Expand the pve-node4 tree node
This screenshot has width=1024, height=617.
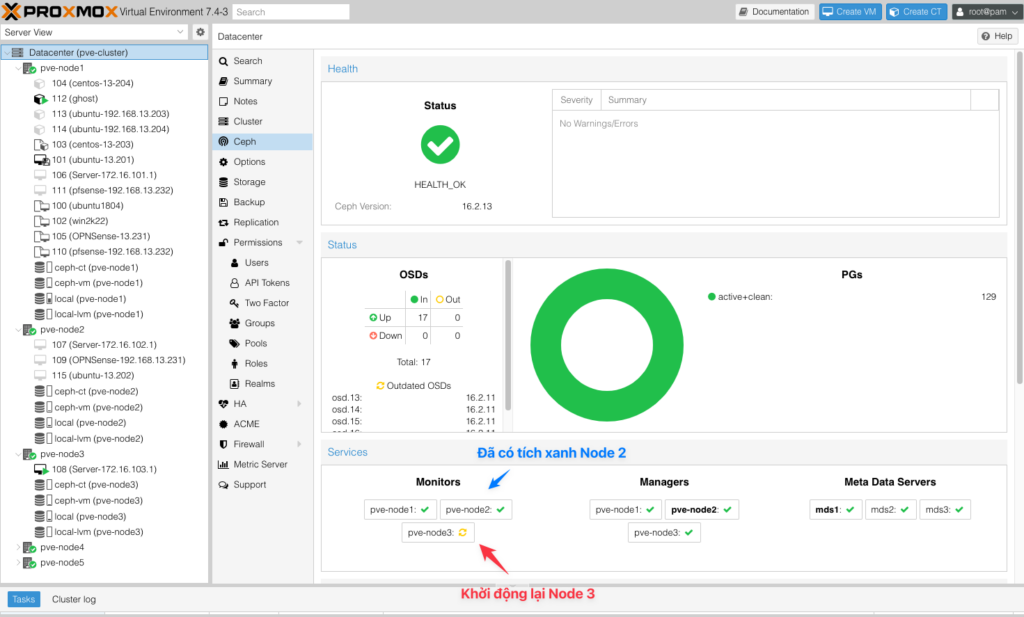click(18, 547)
